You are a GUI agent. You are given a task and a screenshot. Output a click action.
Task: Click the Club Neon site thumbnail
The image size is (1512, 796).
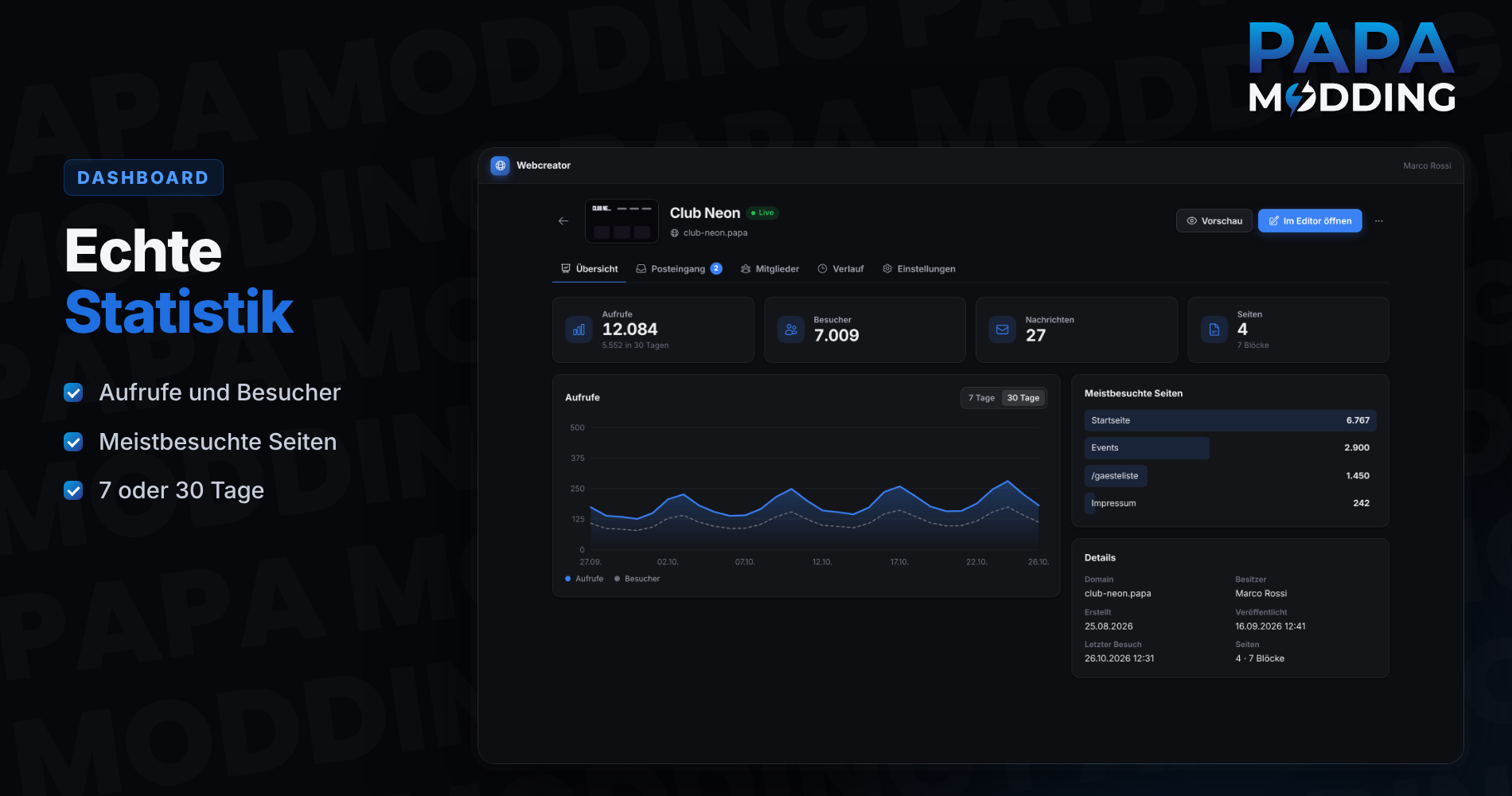pos(622,221)
